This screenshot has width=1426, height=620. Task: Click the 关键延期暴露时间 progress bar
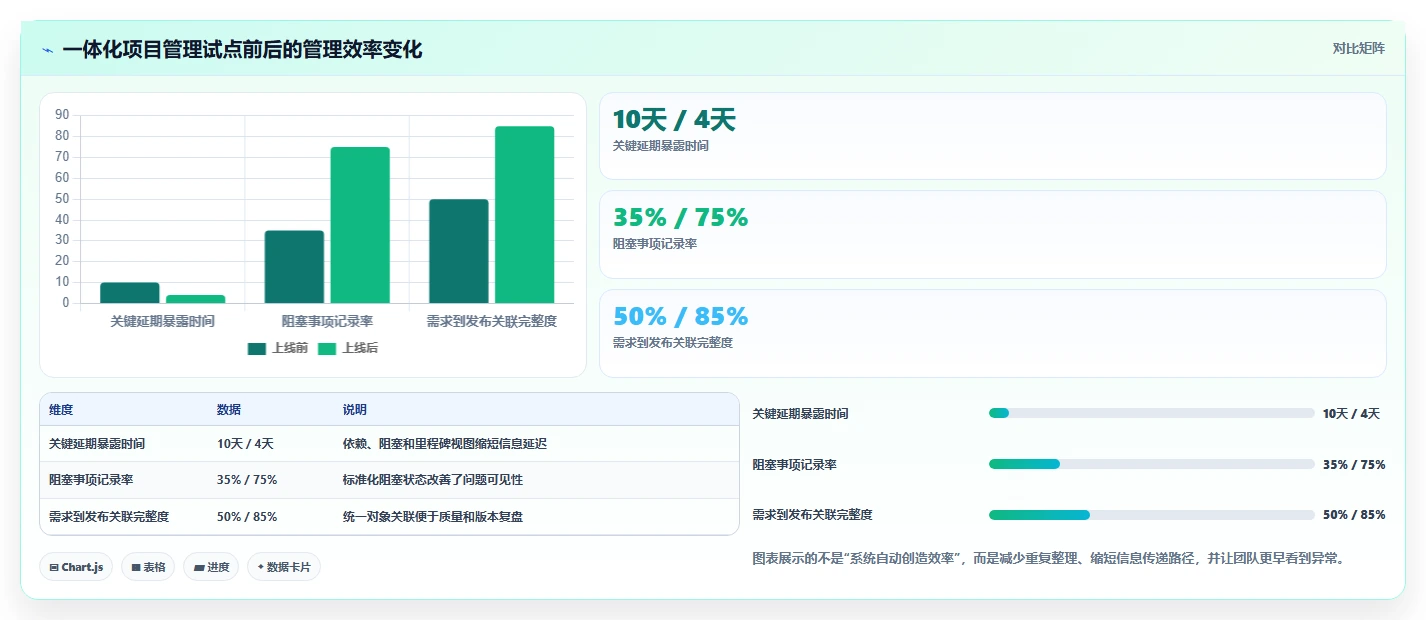pyautogui.click(x=1151, y=413)
